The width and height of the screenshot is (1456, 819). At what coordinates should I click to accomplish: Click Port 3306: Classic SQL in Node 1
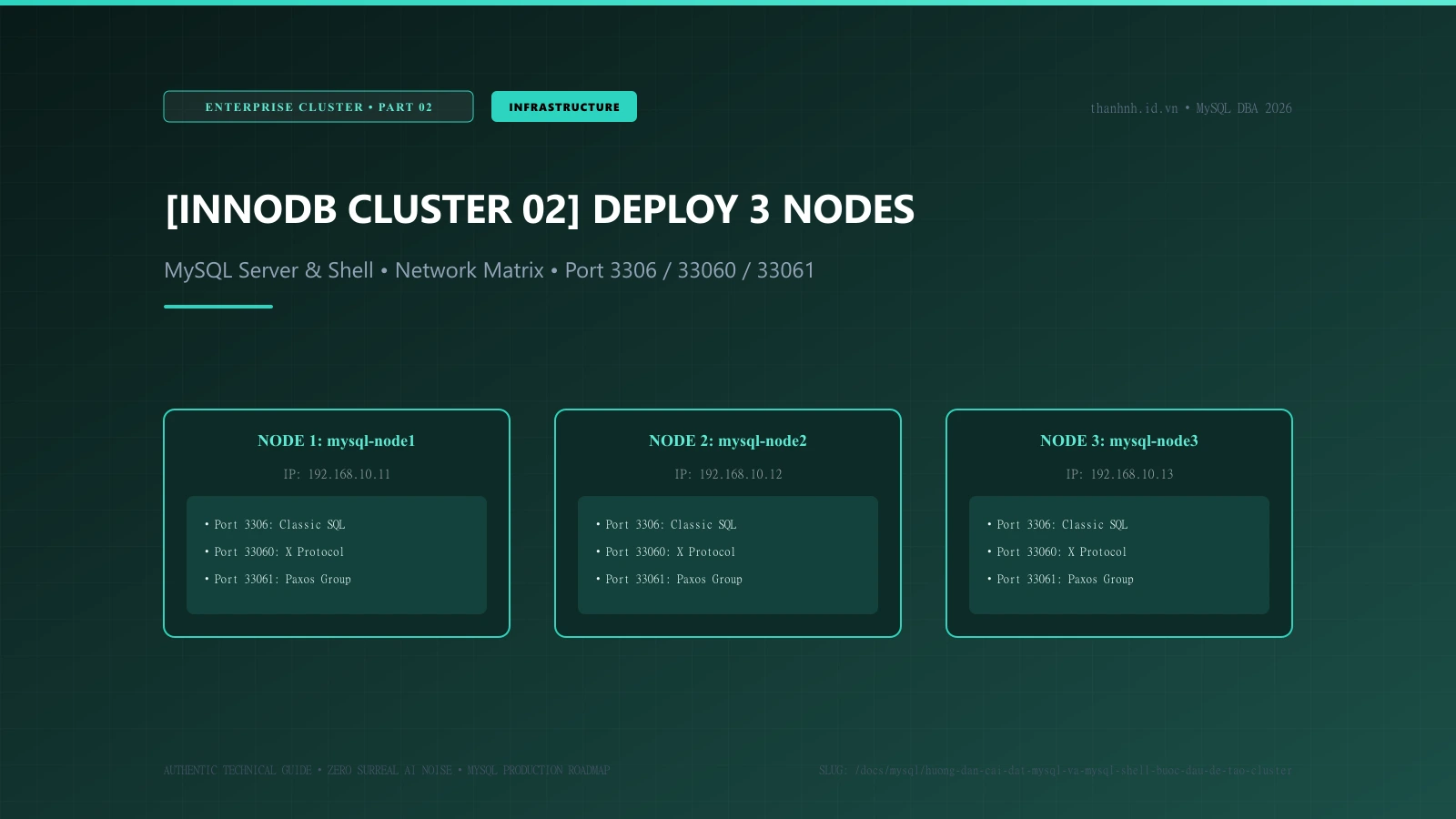click(x=275, y=525)
